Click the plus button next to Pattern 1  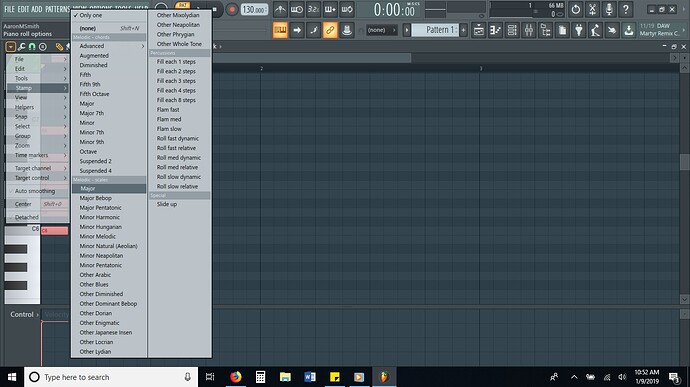click(x=463, y=30)
